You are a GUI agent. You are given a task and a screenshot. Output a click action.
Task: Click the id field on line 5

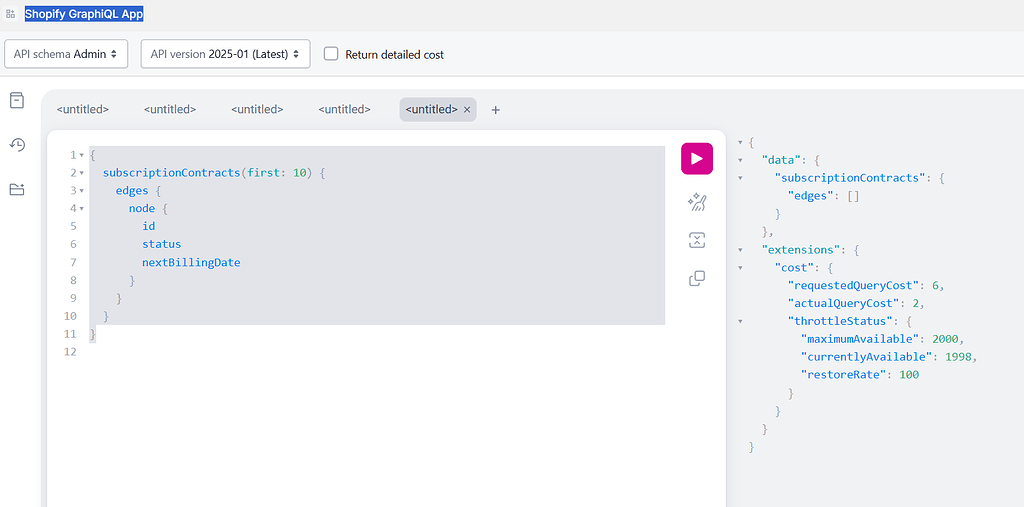(x=148, y=226)
